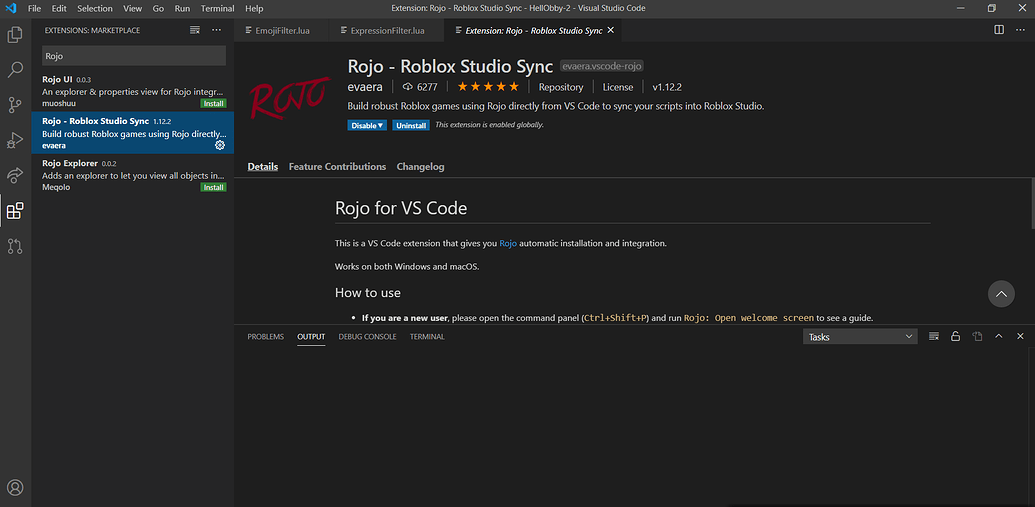This screenshot has width=1035, height=507.
Task: Click the evaera publisher name
Action: (366, 87)
